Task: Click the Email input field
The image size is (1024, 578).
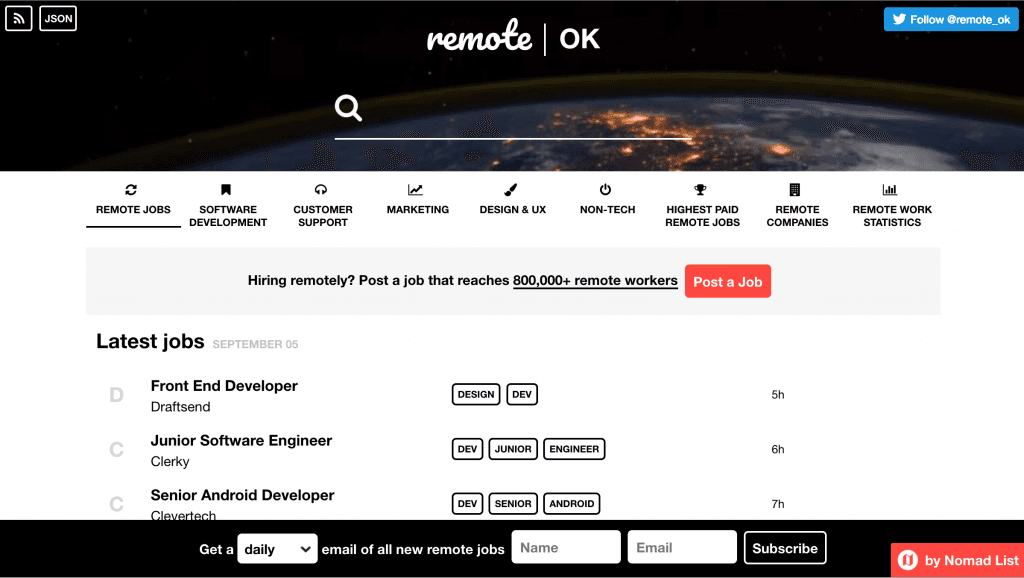Action: click(682, 547)
